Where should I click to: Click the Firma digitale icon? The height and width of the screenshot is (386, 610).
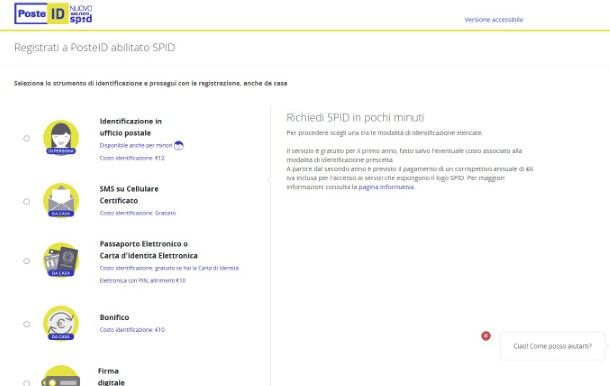tap(61, 376)
